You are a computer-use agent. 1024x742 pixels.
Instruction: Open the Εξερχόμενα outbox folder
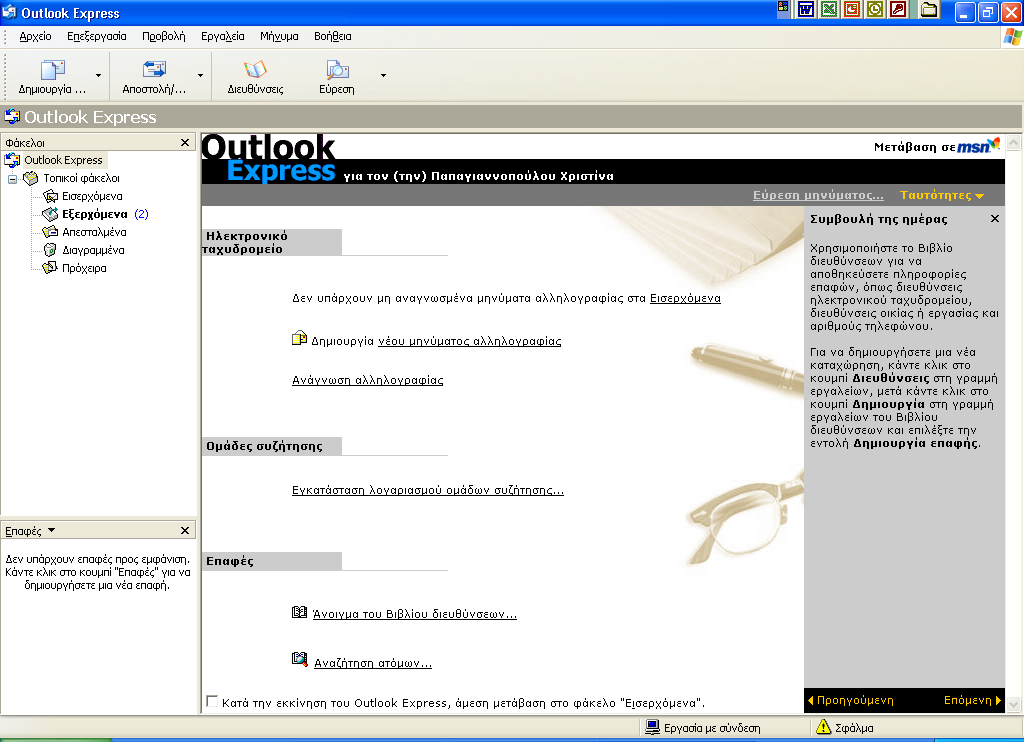coord(95,214)
